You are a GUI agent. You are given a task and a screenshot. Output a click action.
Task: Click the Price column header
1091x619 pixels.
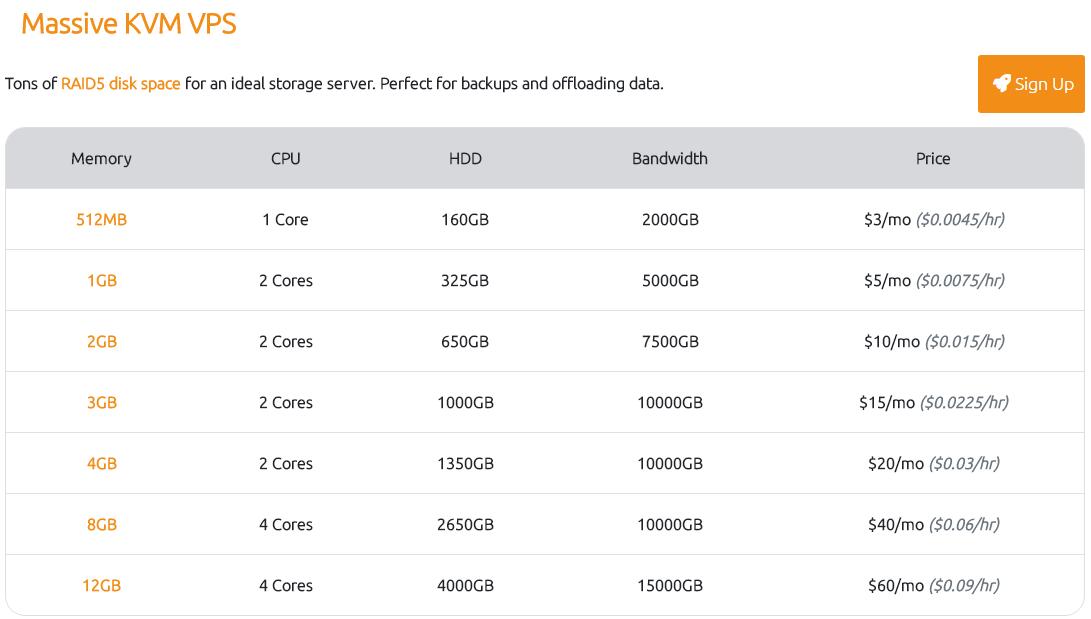[x=933, y=158]
